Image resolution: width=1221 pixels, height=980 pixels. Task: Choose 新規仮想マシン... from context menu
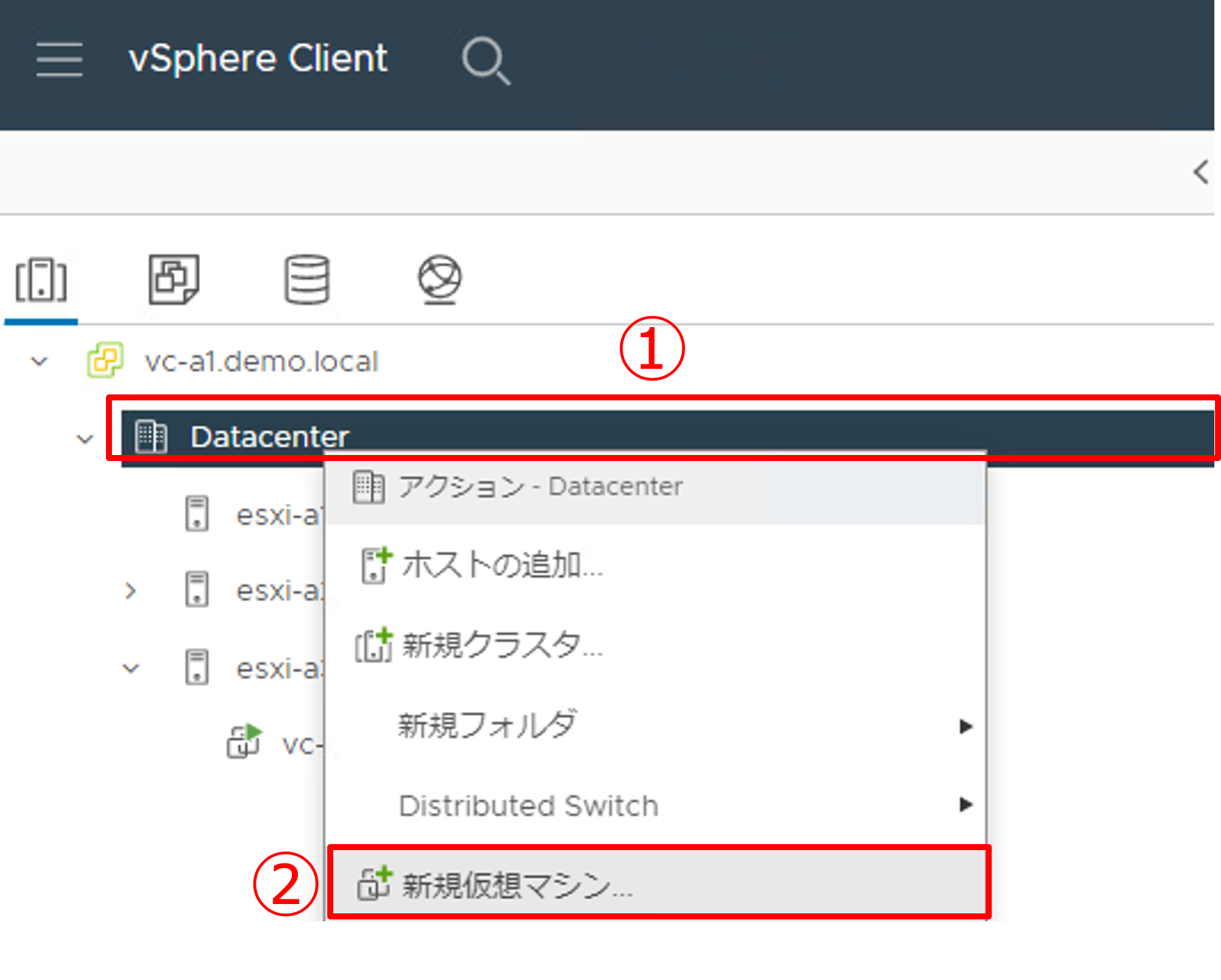pyautogui.click(x=658, y=882)
